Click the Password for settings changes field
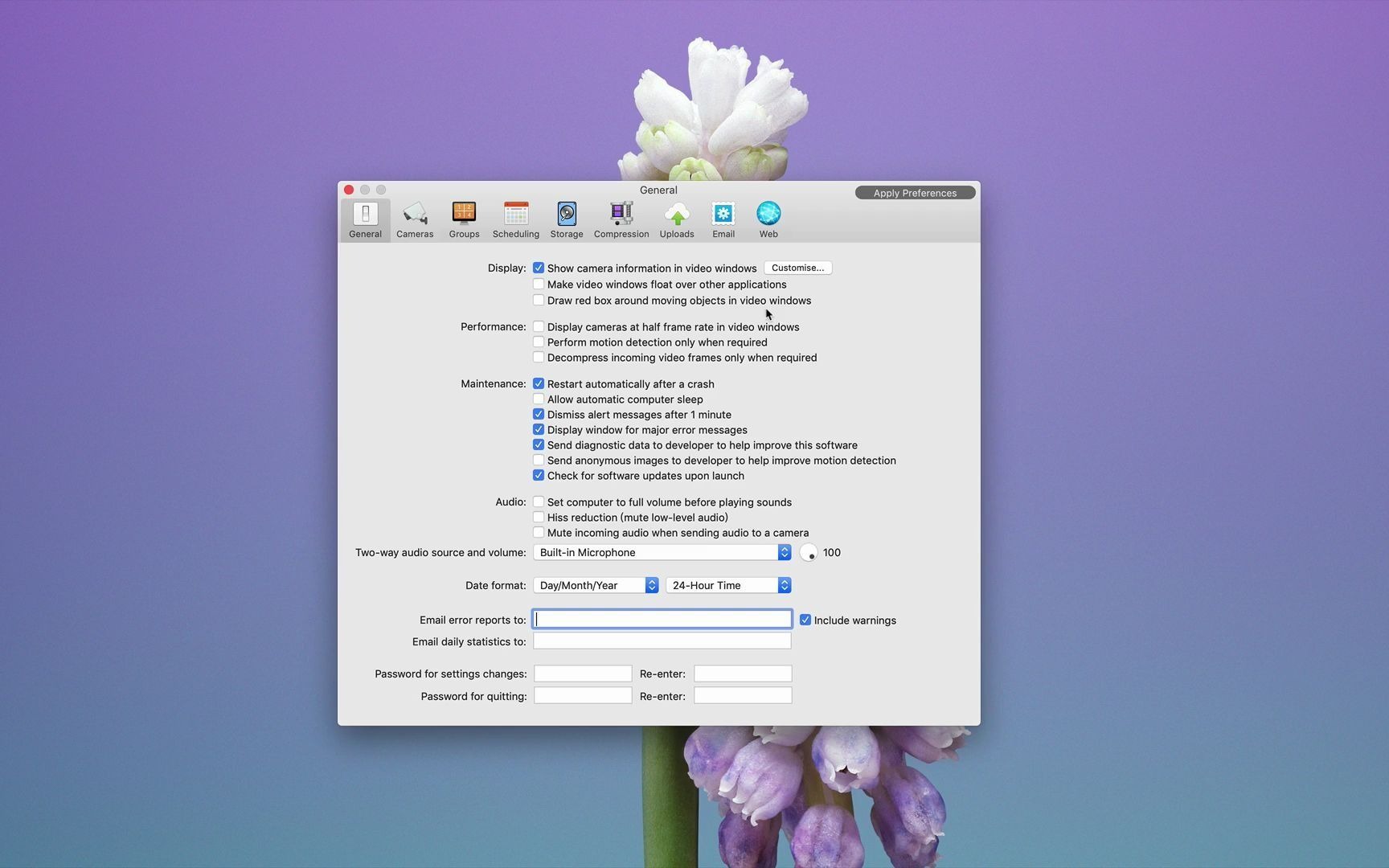The image size is (1389, 868). 583,674
